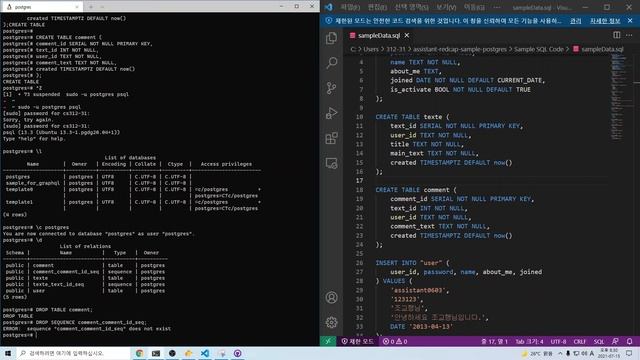
Task: Dismiss the restricted mode notification banner
Action: [x=630, y=20]
